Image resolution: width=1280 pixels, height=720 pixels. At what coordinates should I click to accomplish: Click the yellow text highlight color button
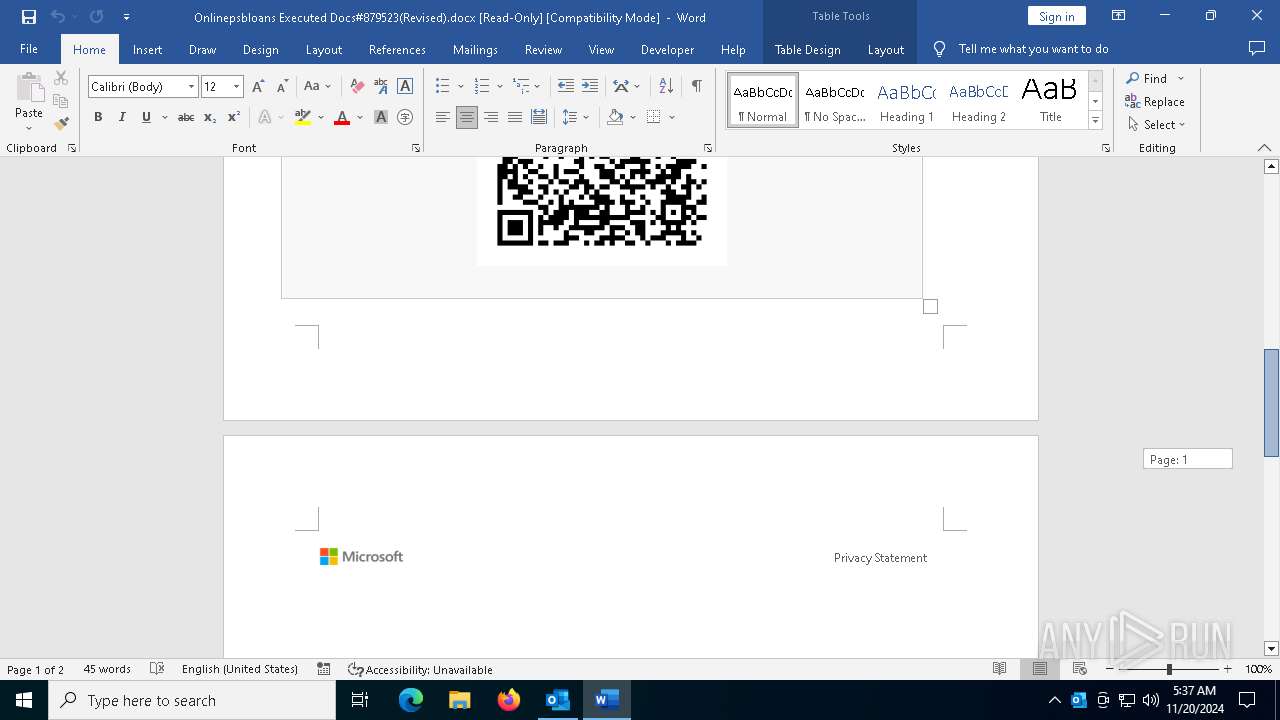(x=303, y=117)
